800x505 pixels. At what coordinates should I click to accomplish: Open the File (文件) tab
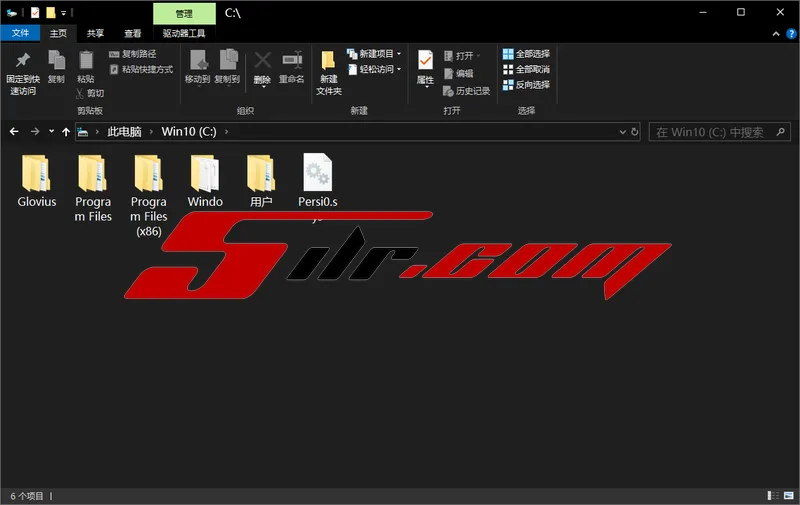(20, 33)
